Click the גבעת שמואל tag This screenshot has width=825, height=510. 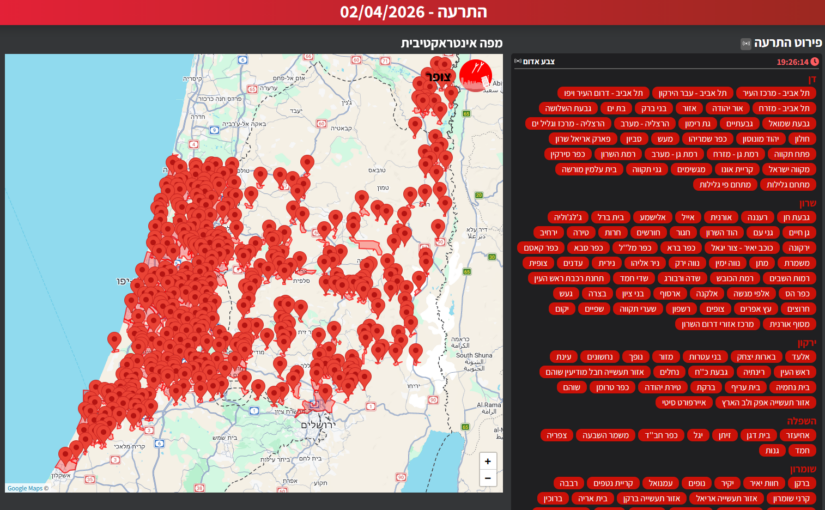(788, 124)
